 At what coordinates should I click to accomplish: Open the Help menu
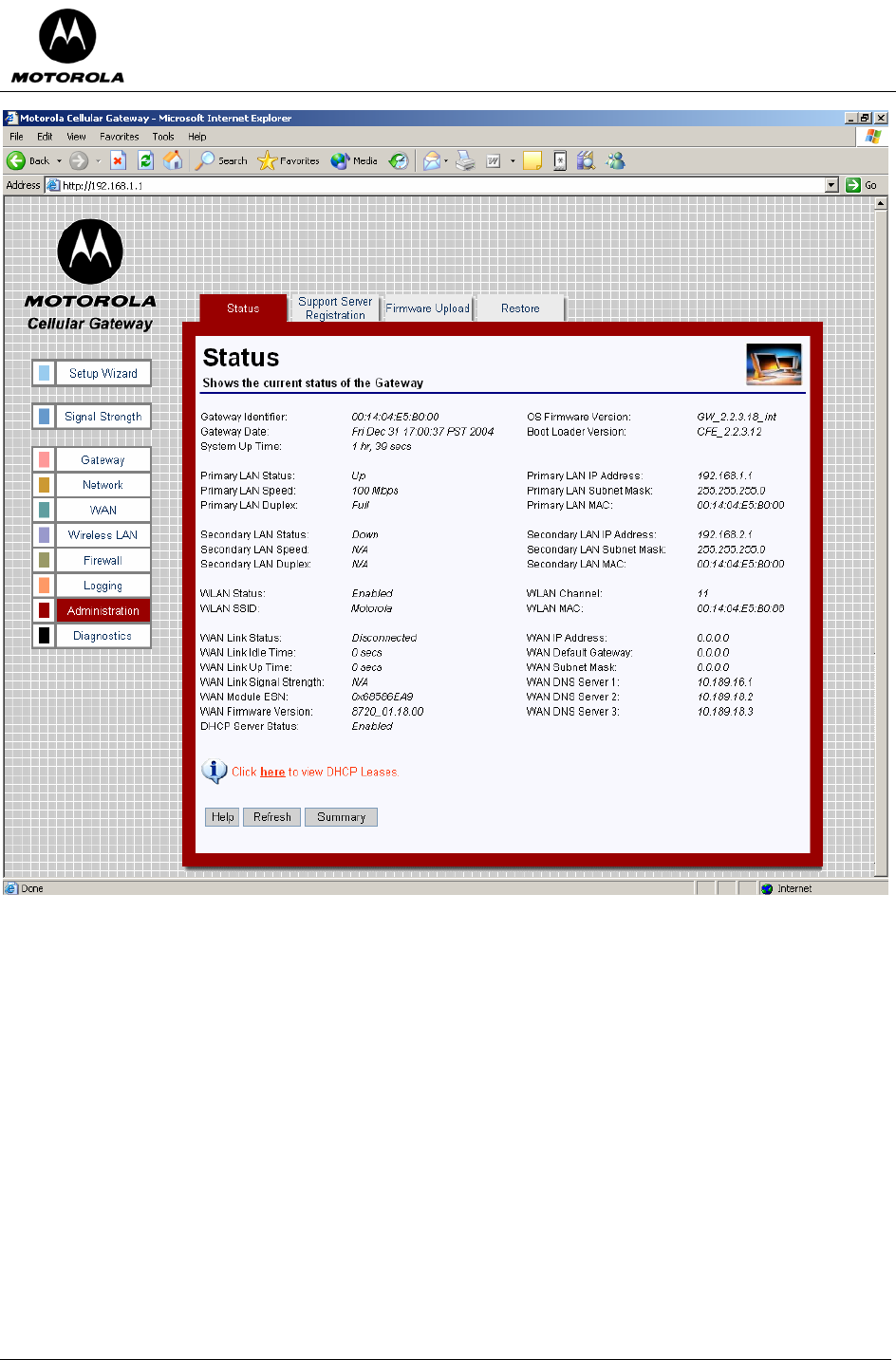(196, 137)
